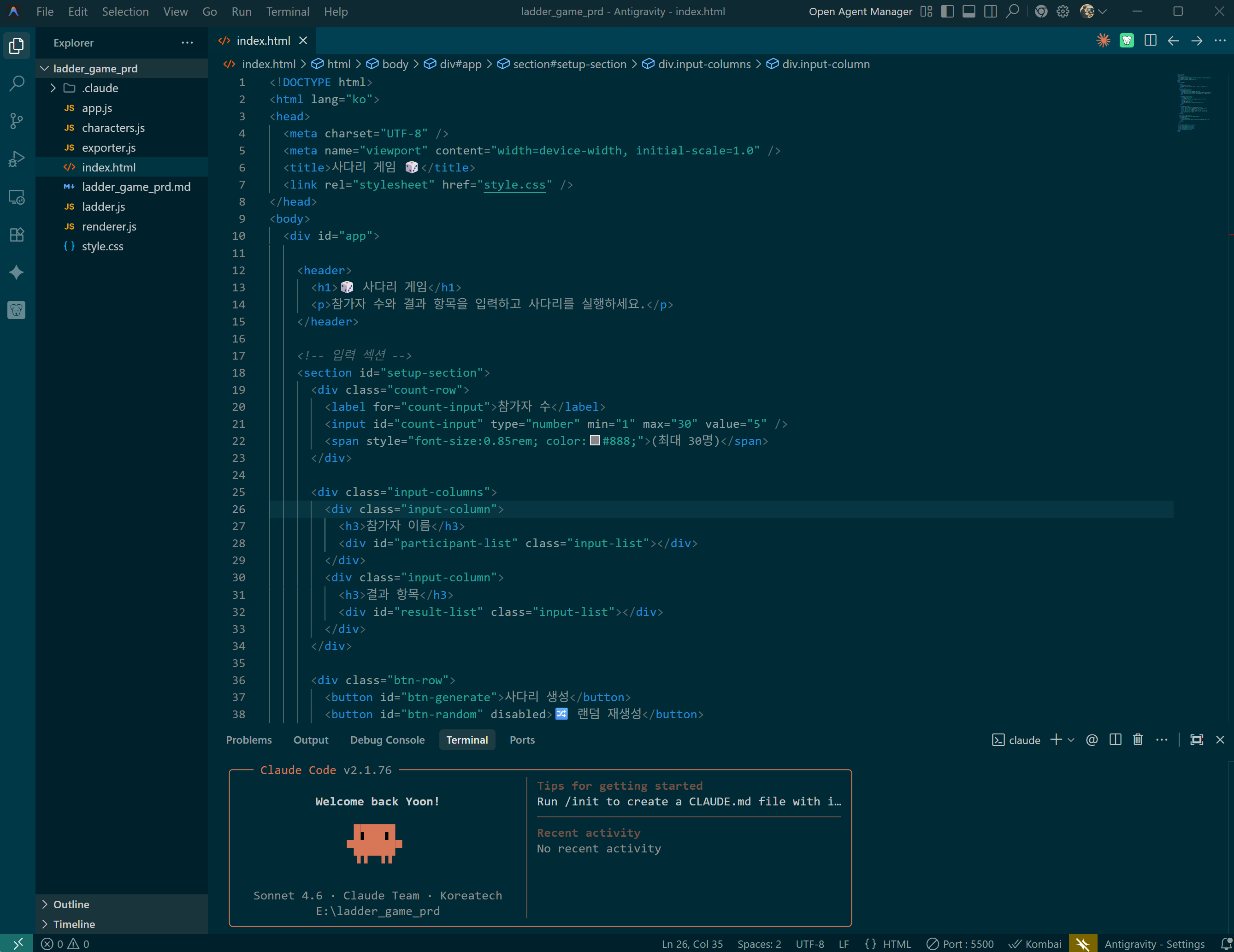Switch to the Debug Console tab
1234x952 pixels.
[387, 739]
